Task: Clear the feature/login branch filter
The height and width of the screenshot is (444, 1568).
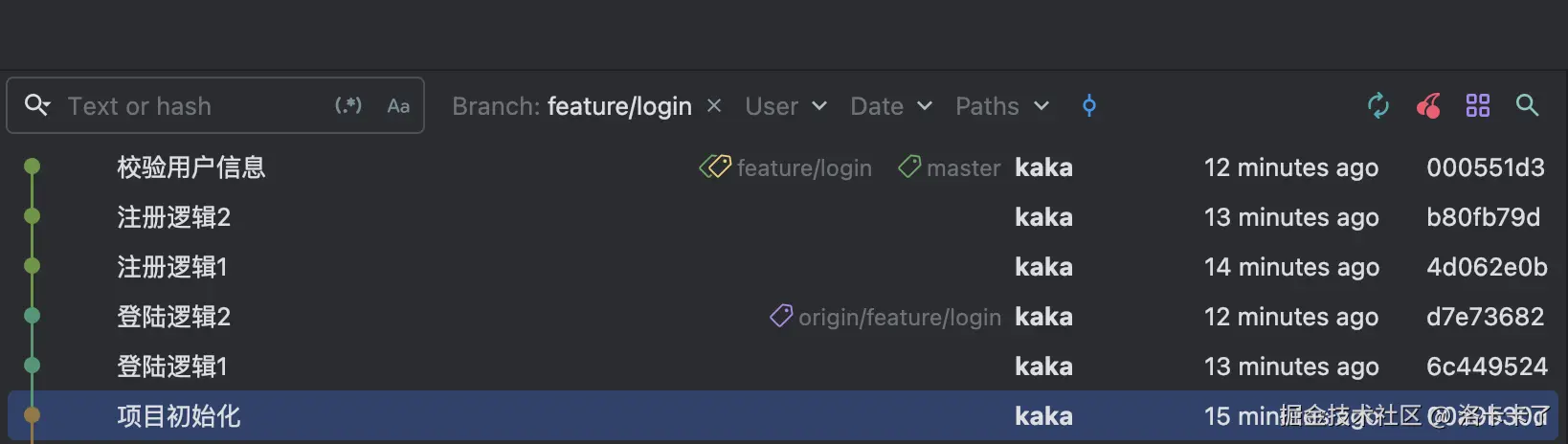Action: click(714, 105)
